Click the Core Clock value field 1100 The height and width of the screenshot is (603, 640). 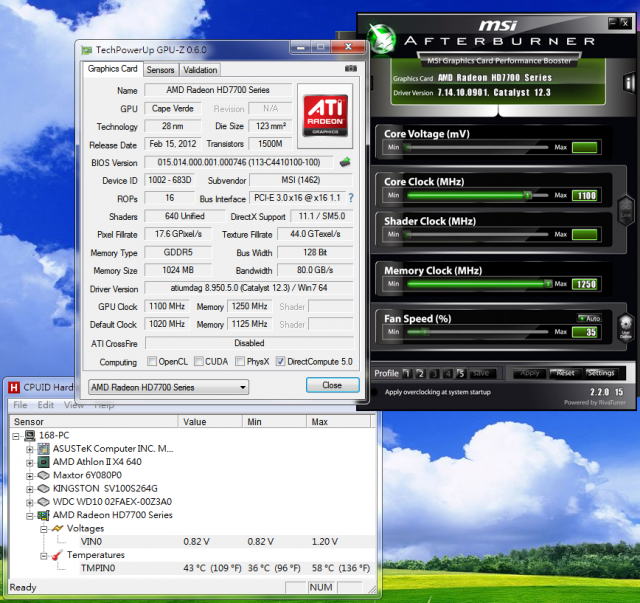(x=585, y=196)
